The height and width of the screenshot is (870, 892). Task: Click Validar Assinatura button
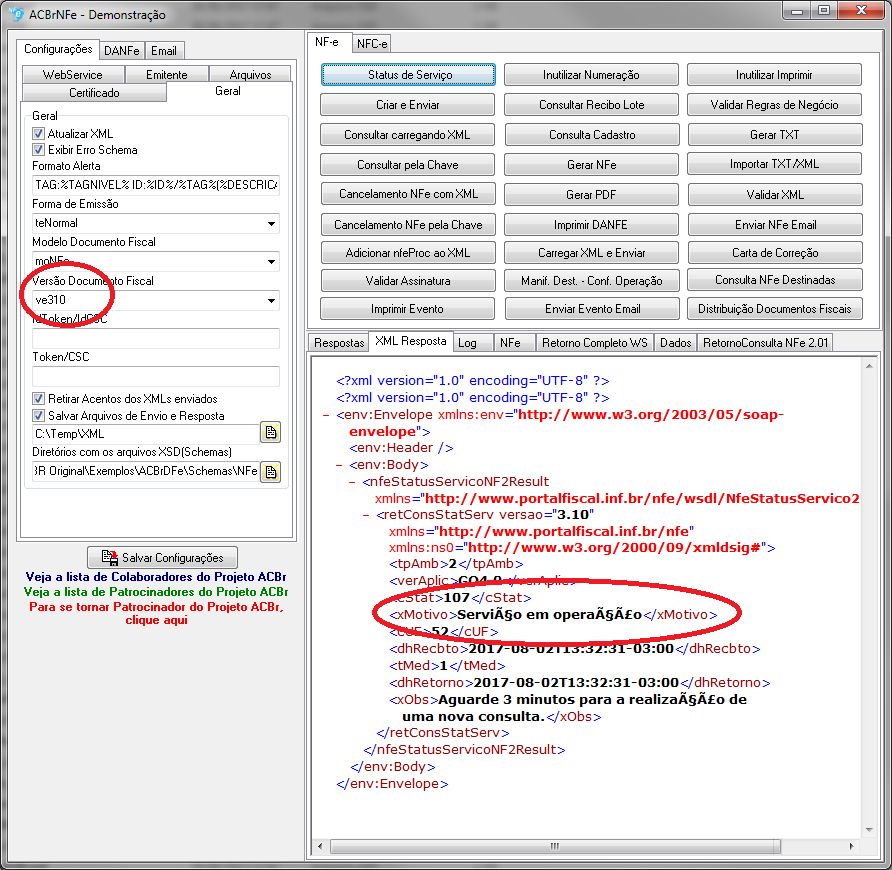[x=408, y=281]
